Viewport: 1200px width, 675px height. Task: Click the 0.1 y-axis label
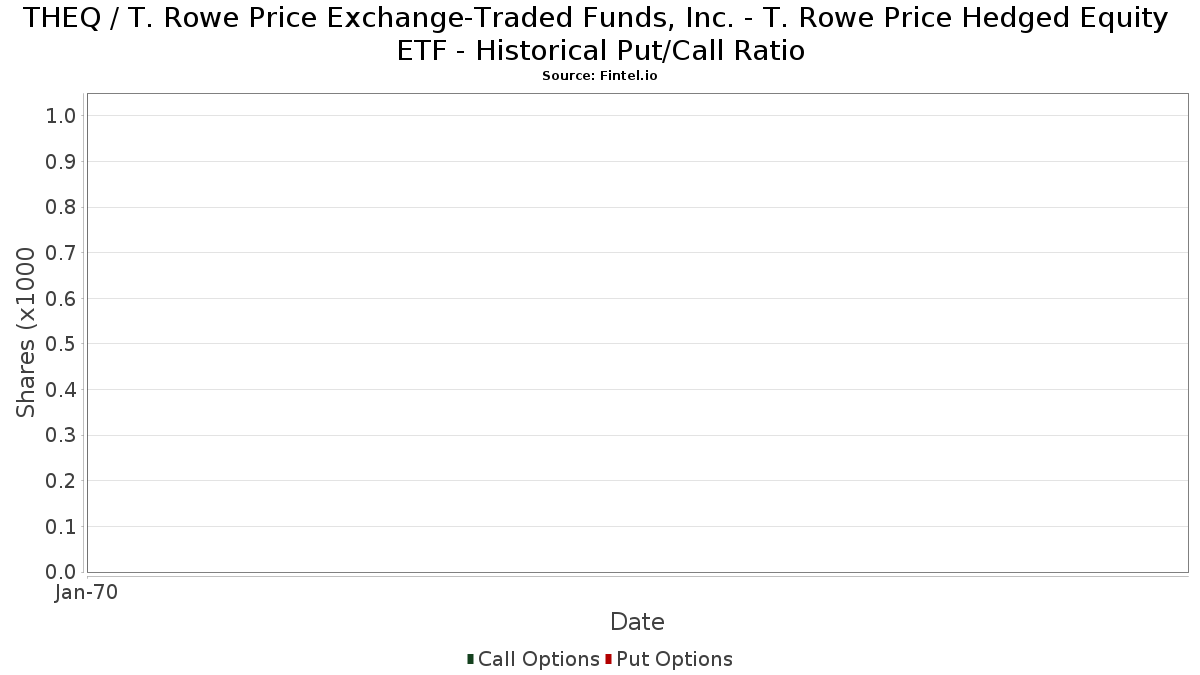[x=61, y=527]
